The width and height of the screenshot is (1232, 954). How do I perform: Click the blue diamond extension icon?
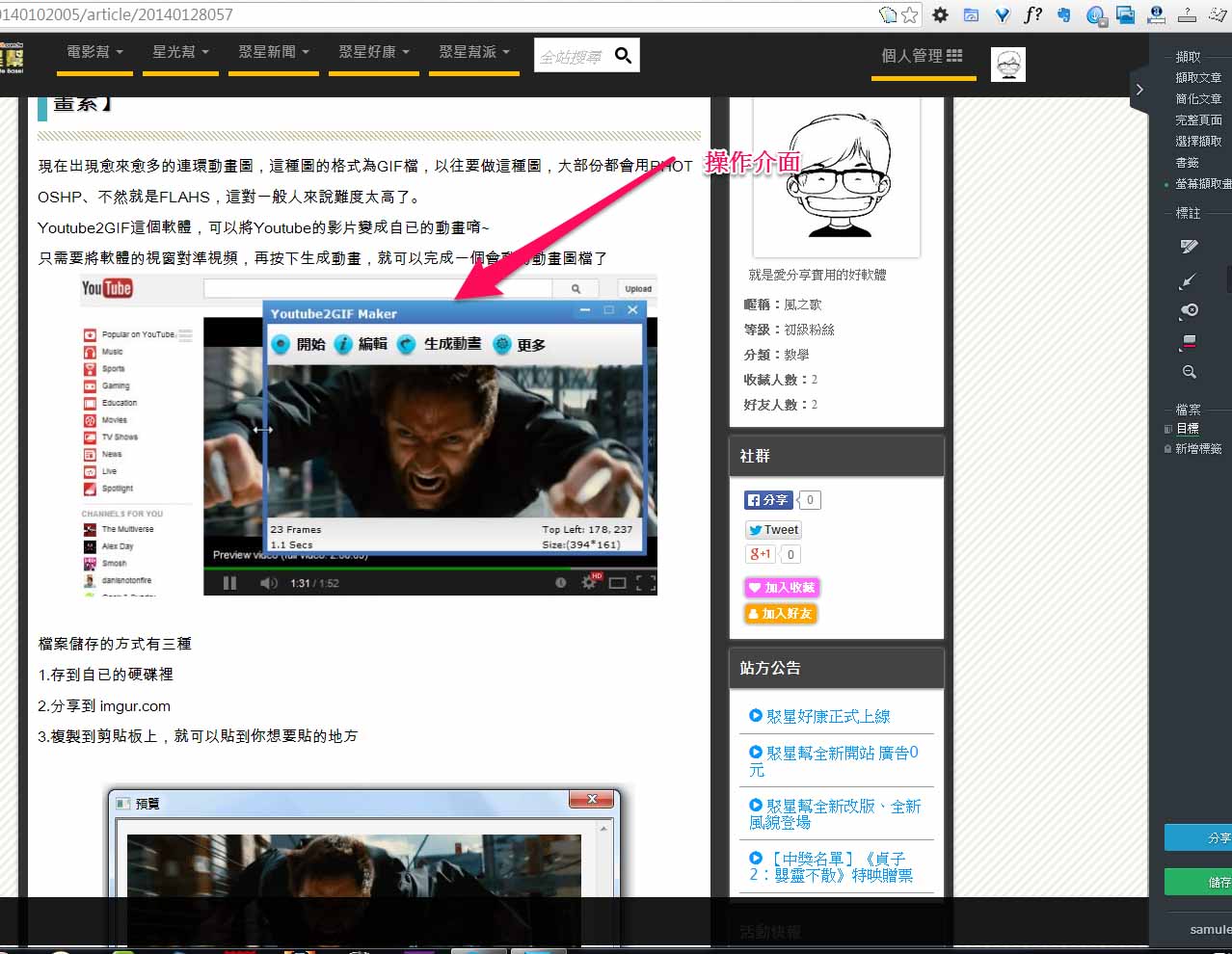coord(1002,14)
